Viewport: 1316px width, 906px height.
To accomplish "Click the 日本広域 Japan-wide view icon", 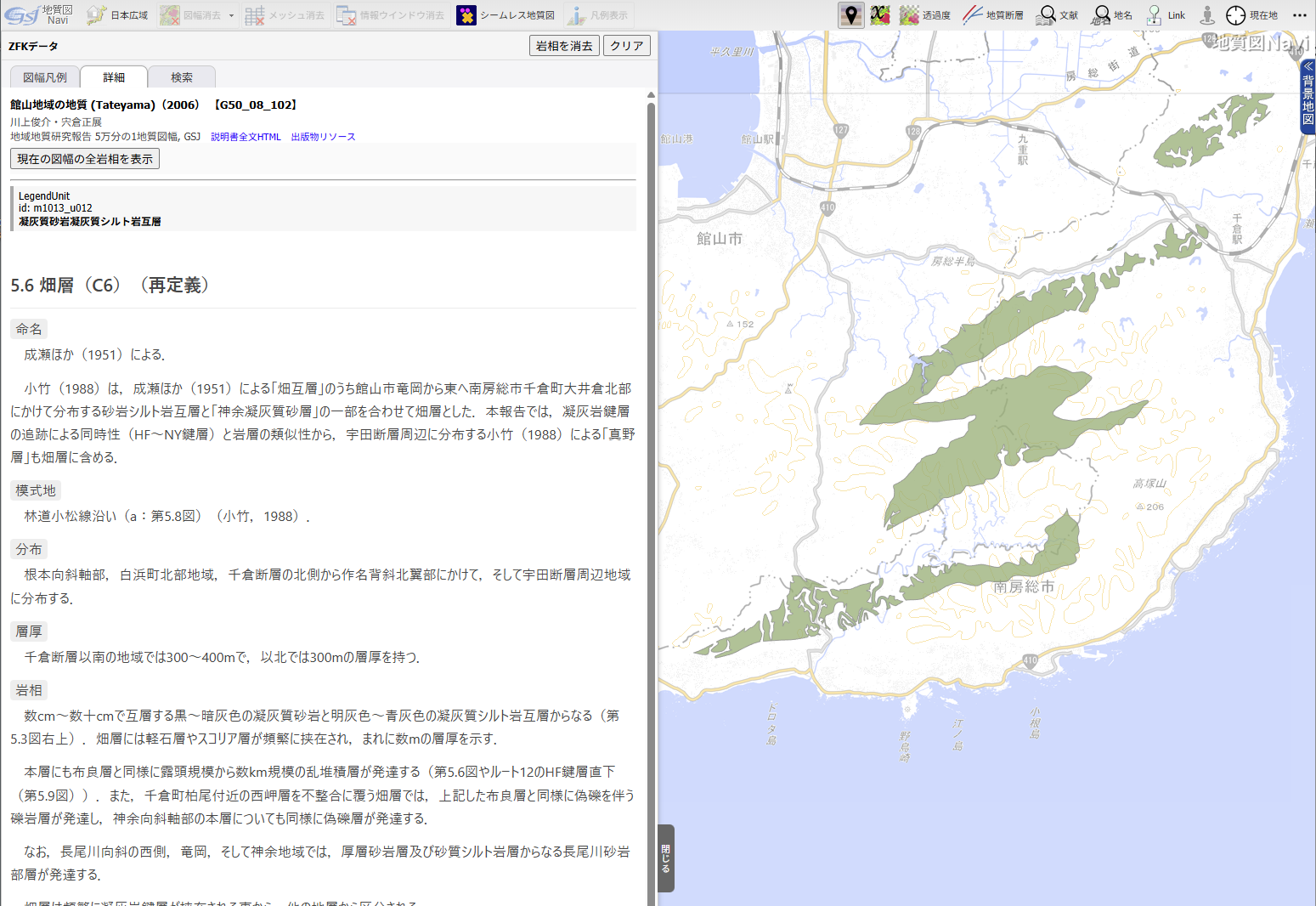I will click(x=97, y=15).
